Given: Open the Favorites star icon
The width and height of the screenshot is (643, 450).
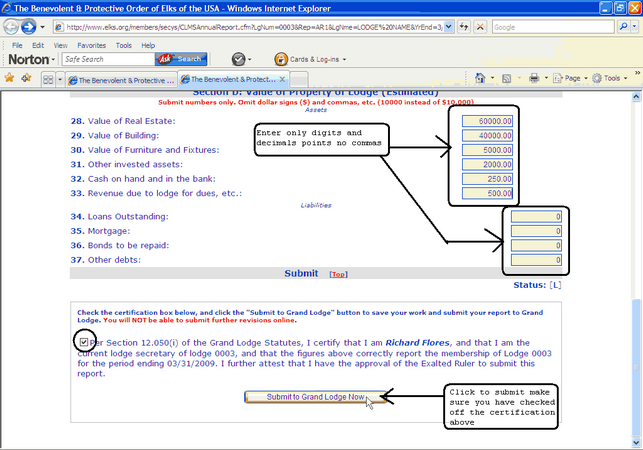Looking at the screenshot, I should click(10, 78).
